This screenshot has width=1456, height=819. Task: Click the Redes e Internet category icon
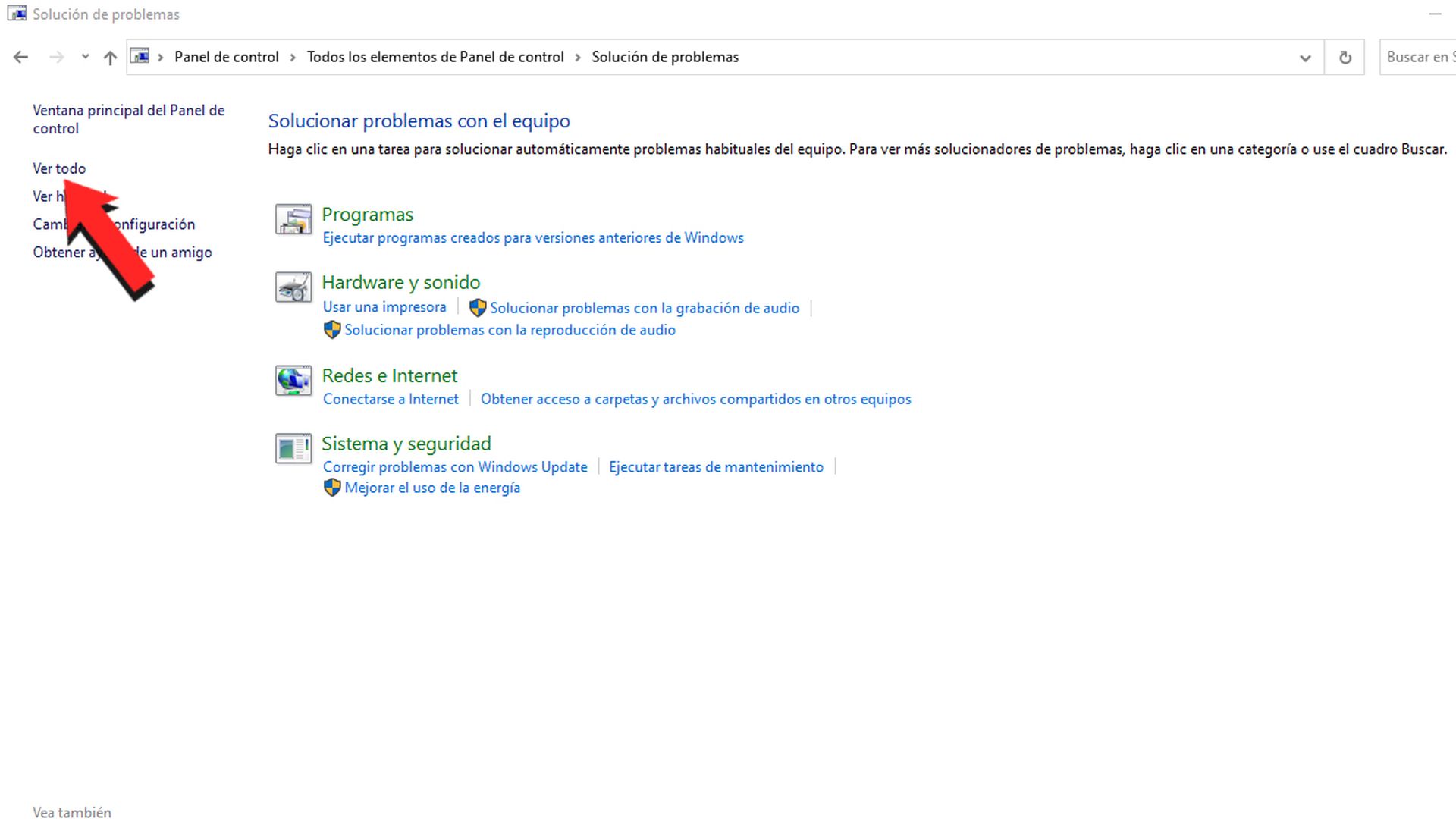[x=293, y=381]
